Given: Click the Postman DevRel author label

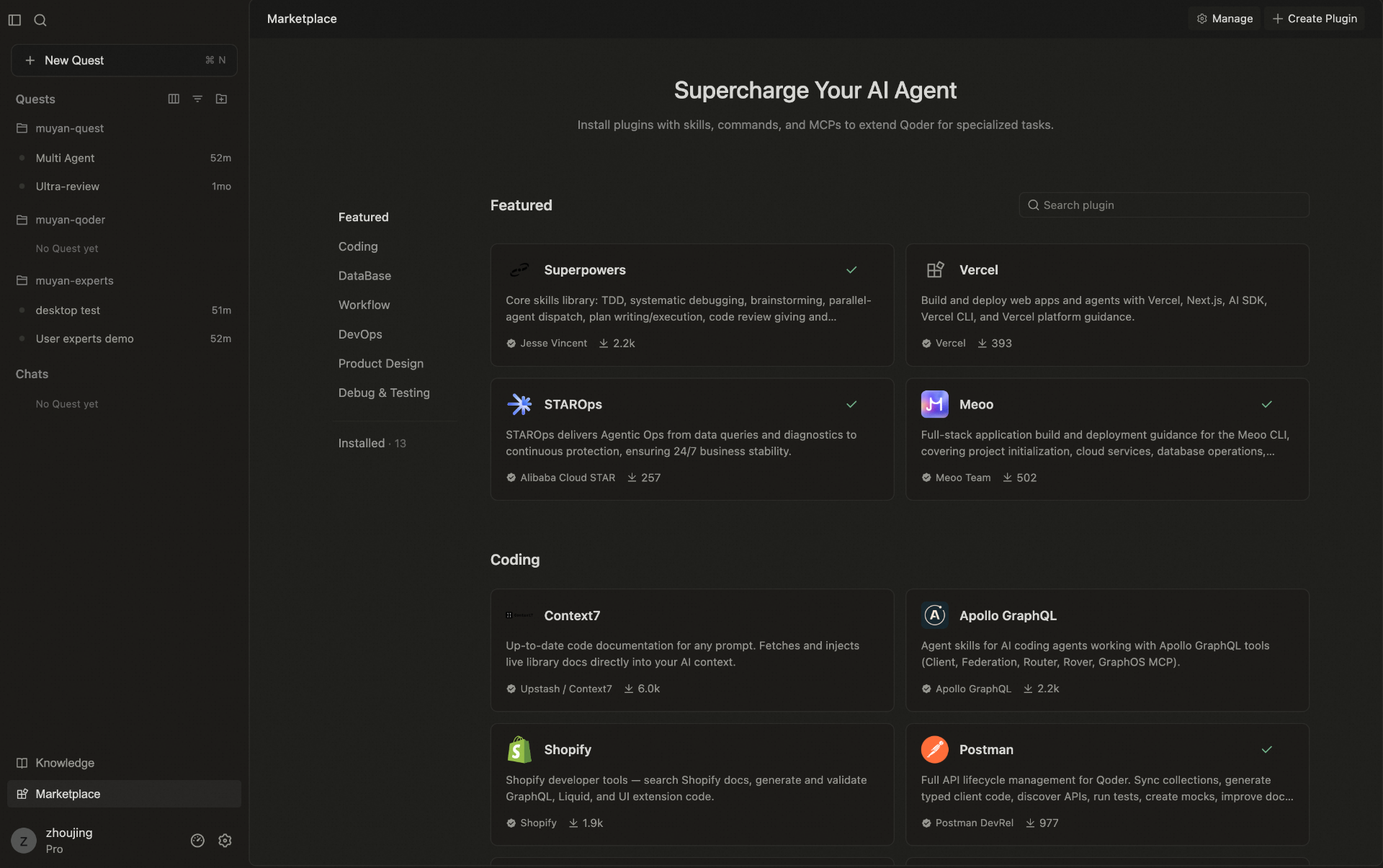Looking at the screenshot, I should tap(974, 823).
